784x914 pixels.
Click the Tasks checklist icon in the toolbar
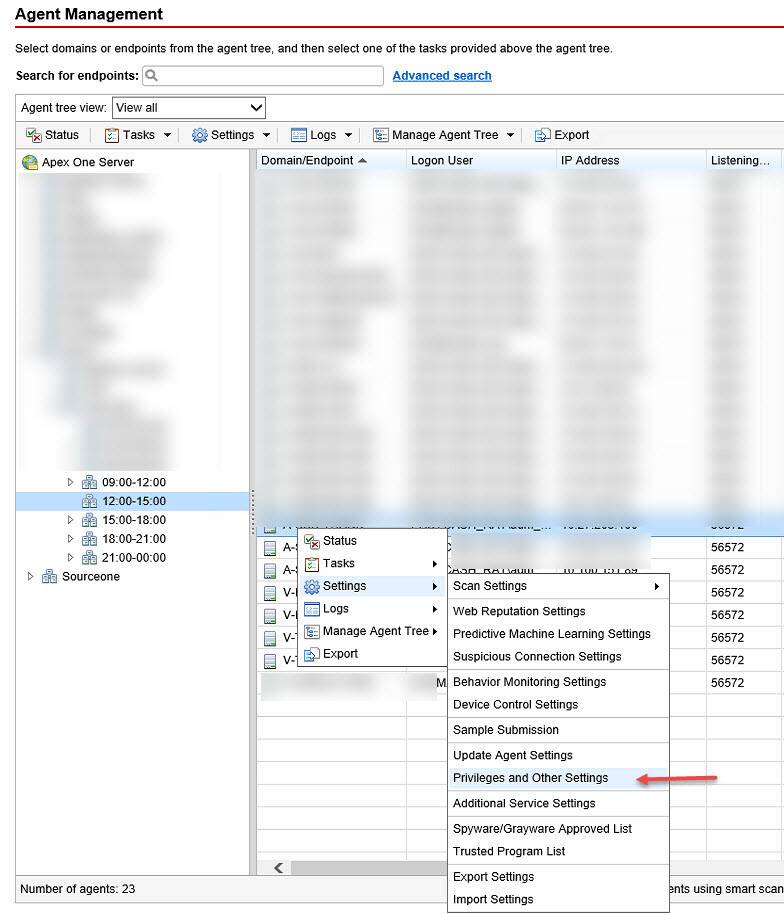point(112,135)
